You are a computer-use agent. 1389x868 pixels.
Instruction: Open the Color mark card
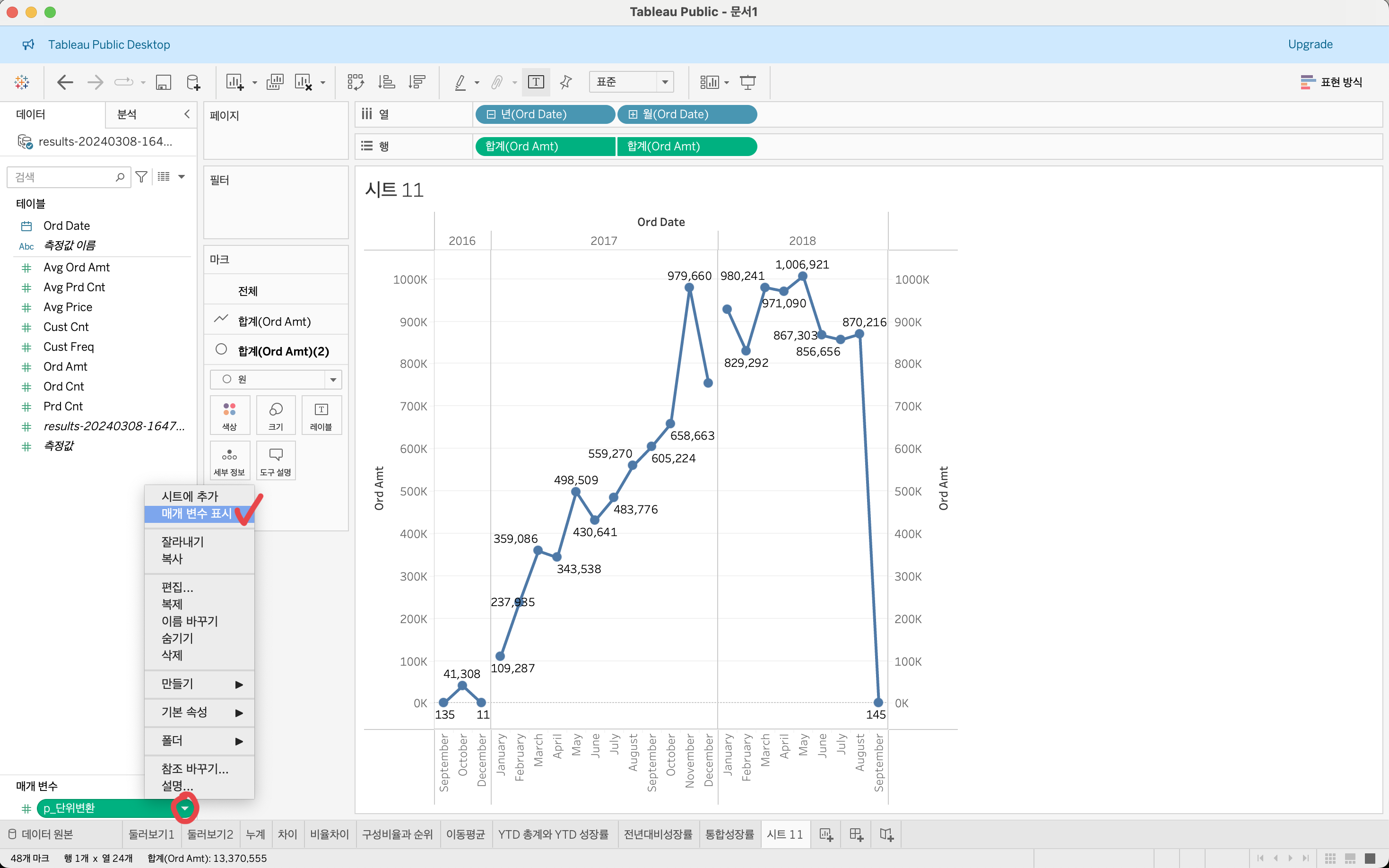coord(230,415)
